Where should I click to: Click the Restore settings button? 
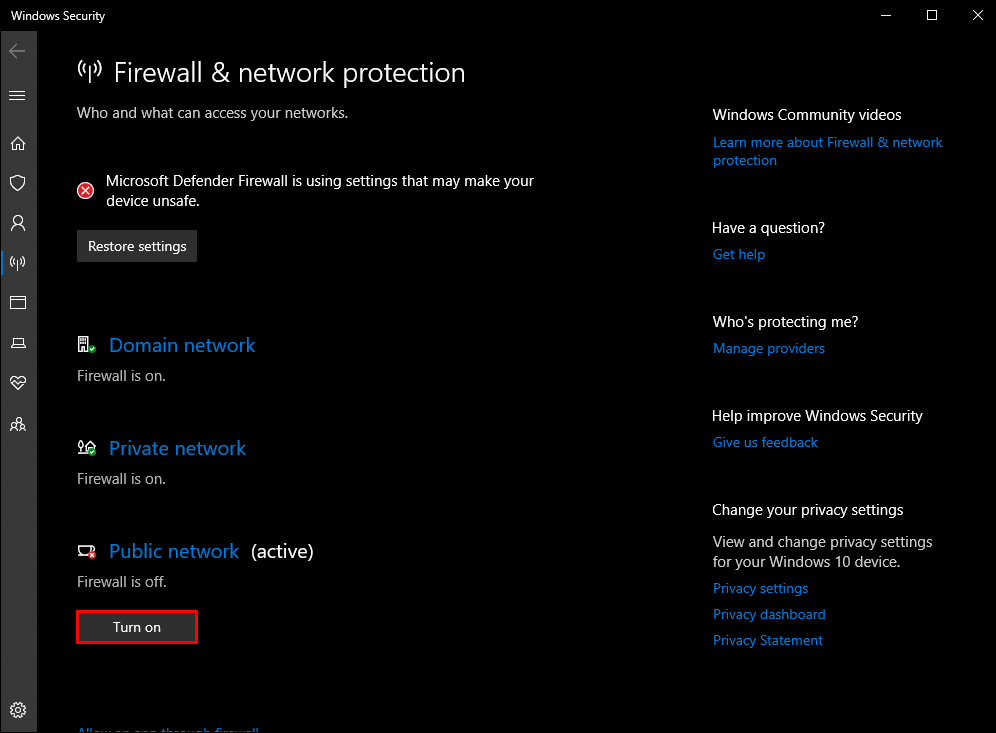click(x=137, y=246)
